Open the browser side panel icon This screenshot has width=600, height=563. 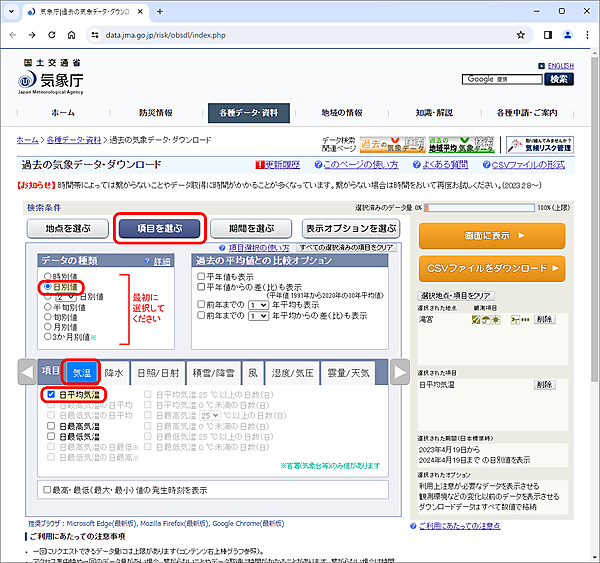click(548, 35)
